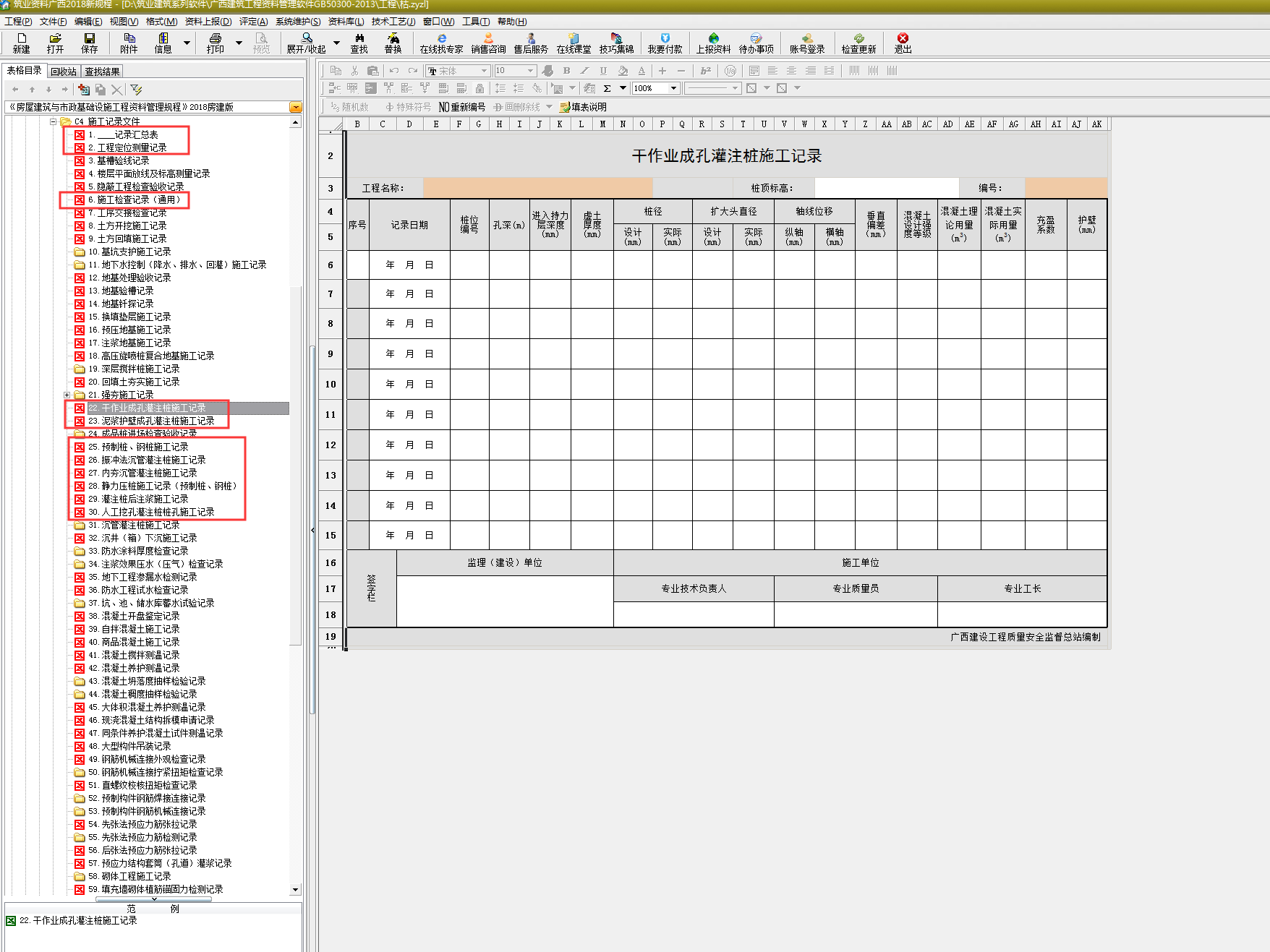Click the 桩顶标高 input cell
1270x952 pixels.
[886, 188]
